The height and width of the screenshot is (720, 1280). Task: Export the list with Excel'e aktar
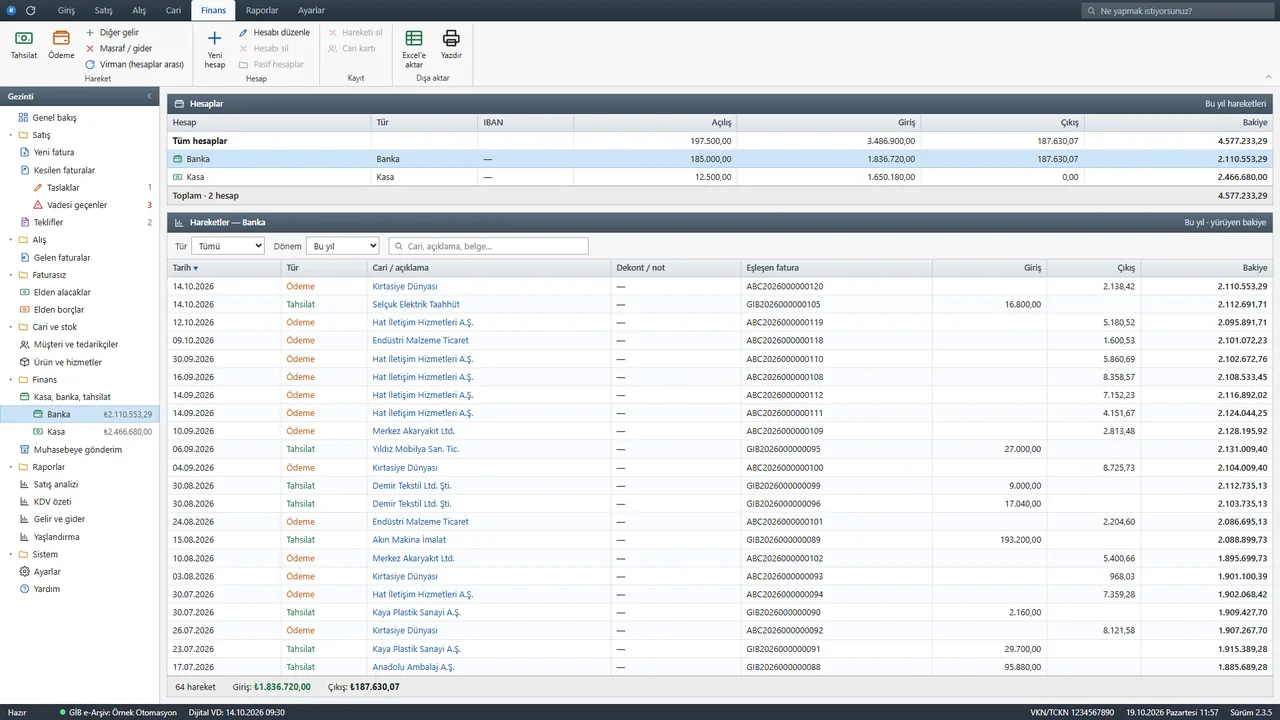[414, 48]
